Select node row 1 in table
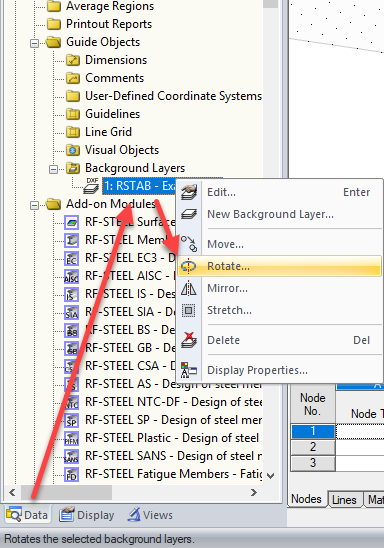Image resolution: width=384 pixels, height=548 pixels. [x=313, y=431]
